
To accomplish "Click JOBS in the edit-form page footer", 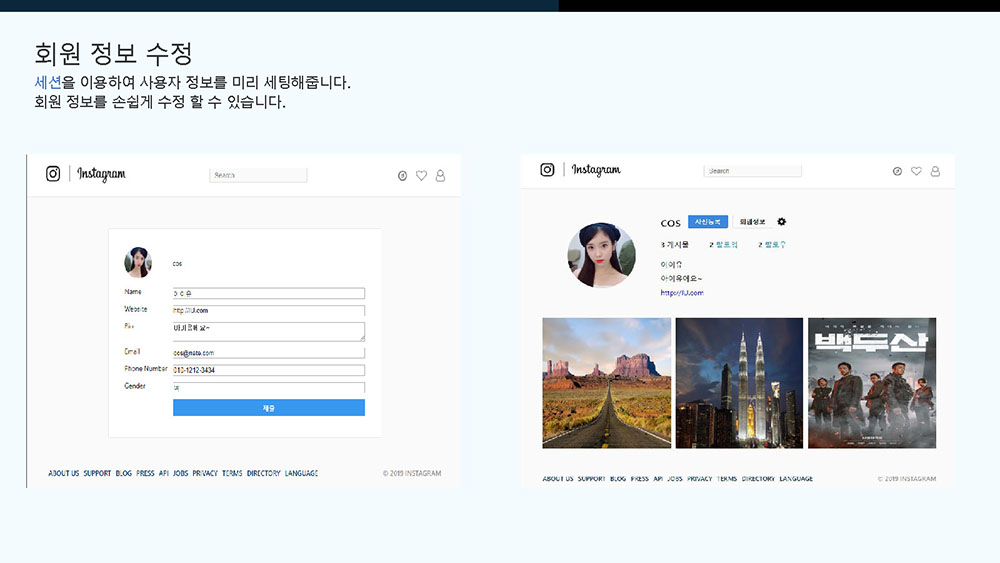I will pos(180,473).
